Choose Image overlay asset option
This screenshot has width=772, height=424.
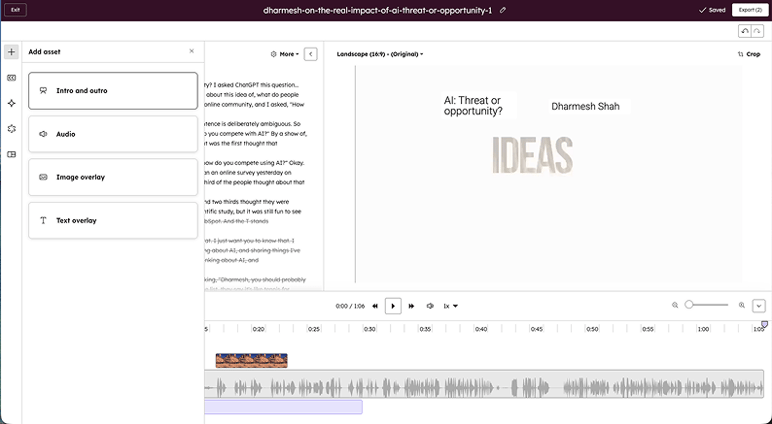(x=113, y=177)
